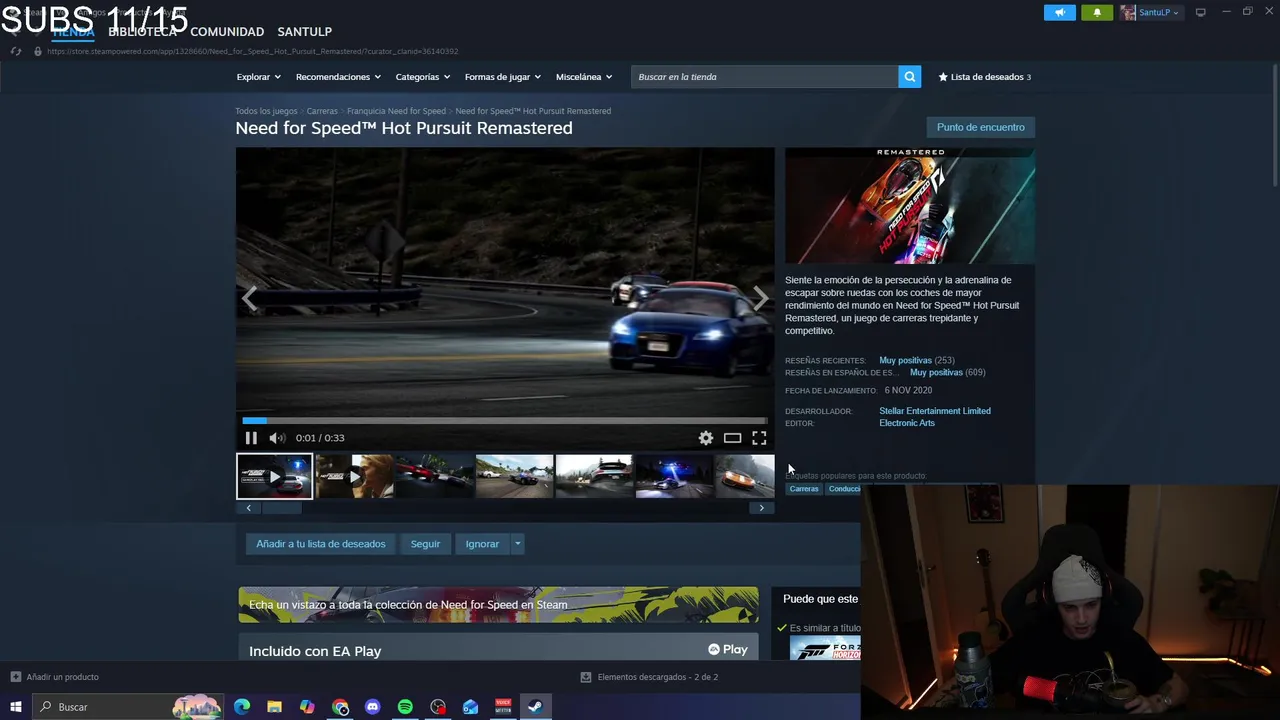Open Electronic Arts publisher link
This screenshot has width=1280, height=720.
tap(907, 423)
